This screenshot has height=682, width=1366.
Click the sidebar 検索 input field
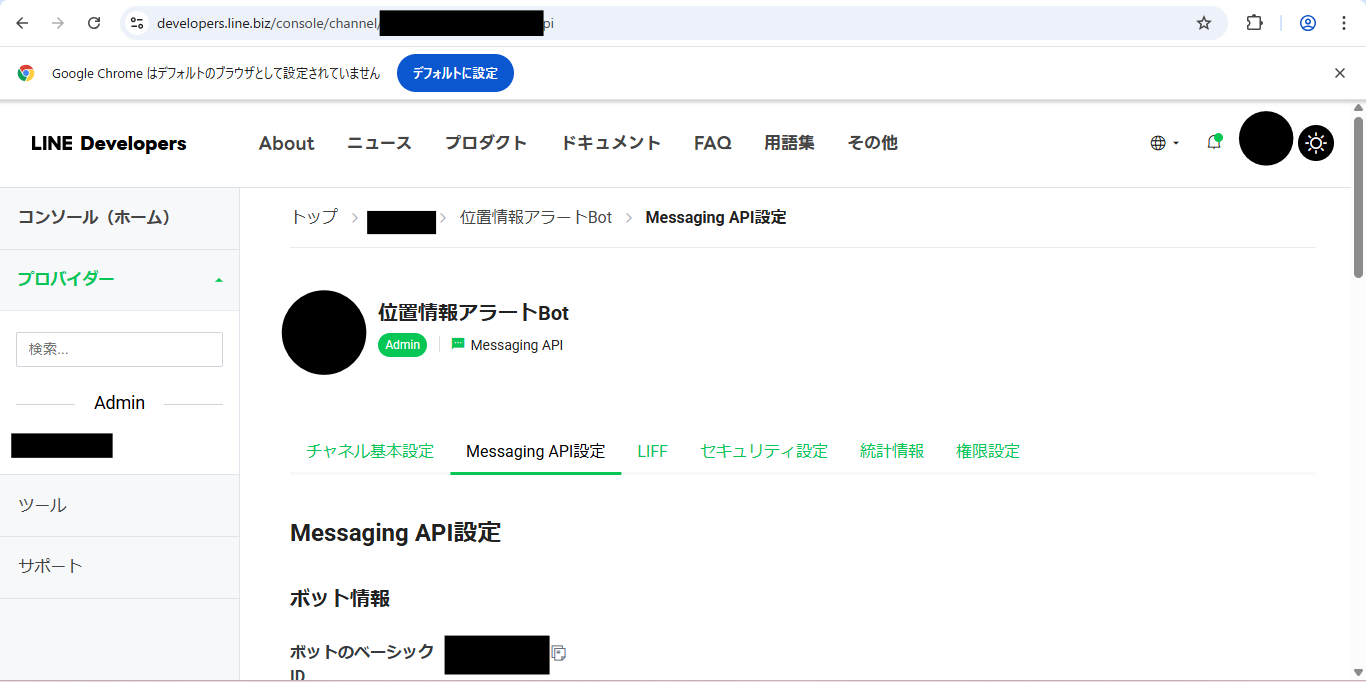119,349
